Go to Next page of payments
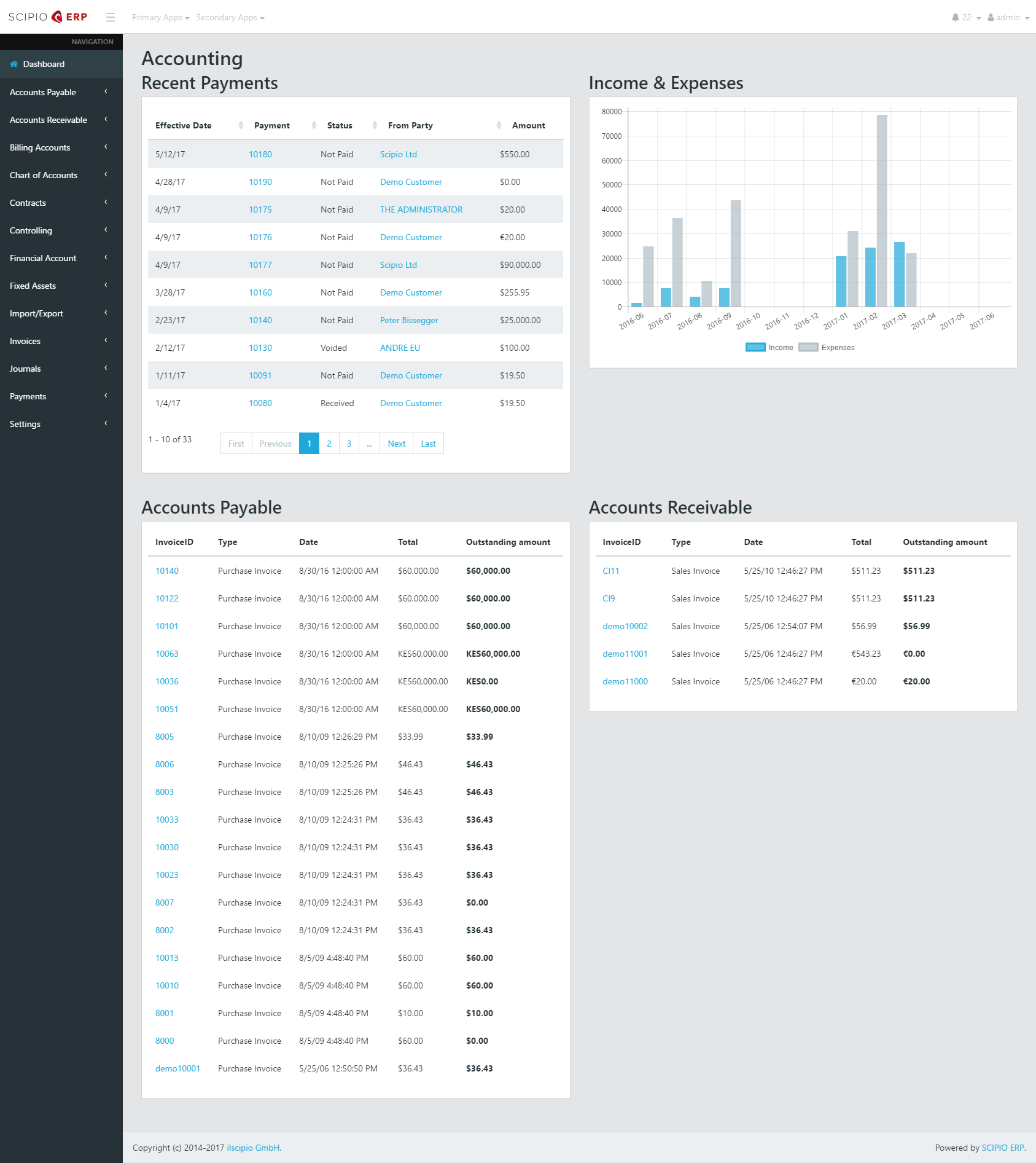1036x1163 pixels. pyautogui.click(x=396, y=444)
